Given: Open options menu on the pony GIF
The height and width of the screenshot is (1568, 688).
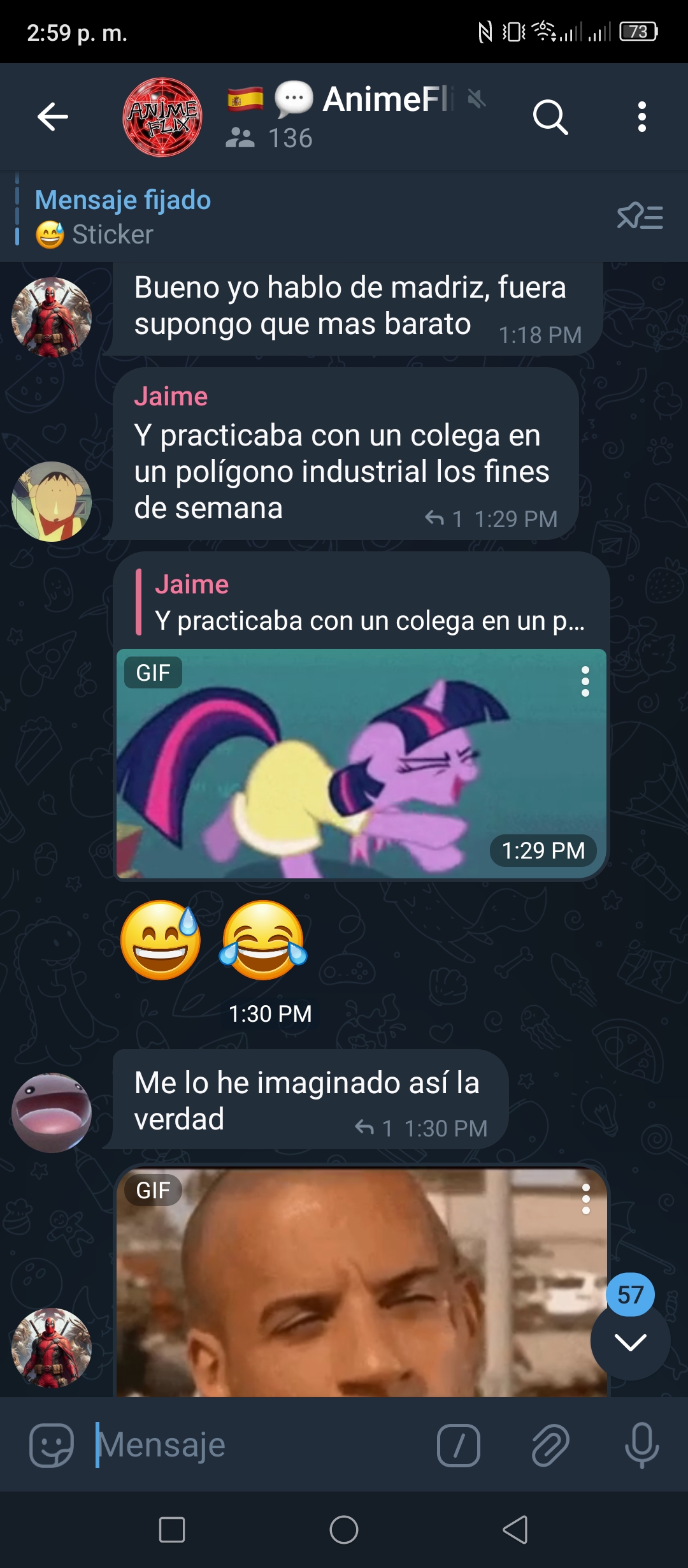Looking at the screenshot, I should [x=585, y=681].
